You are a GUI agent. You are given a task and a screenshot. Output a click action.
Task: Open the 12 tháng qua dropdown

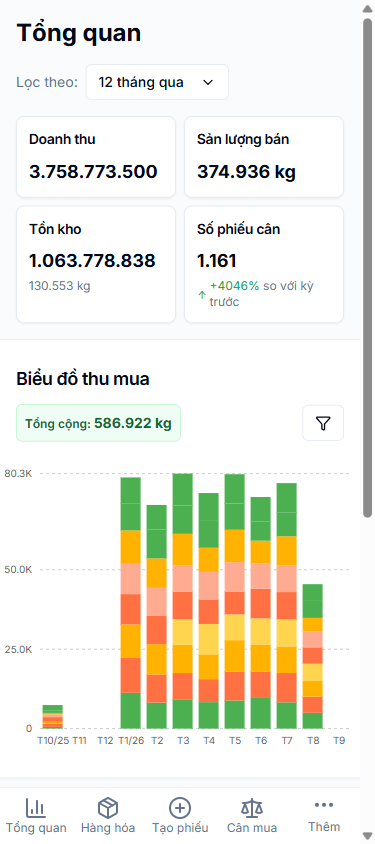(x=157, y=82)
